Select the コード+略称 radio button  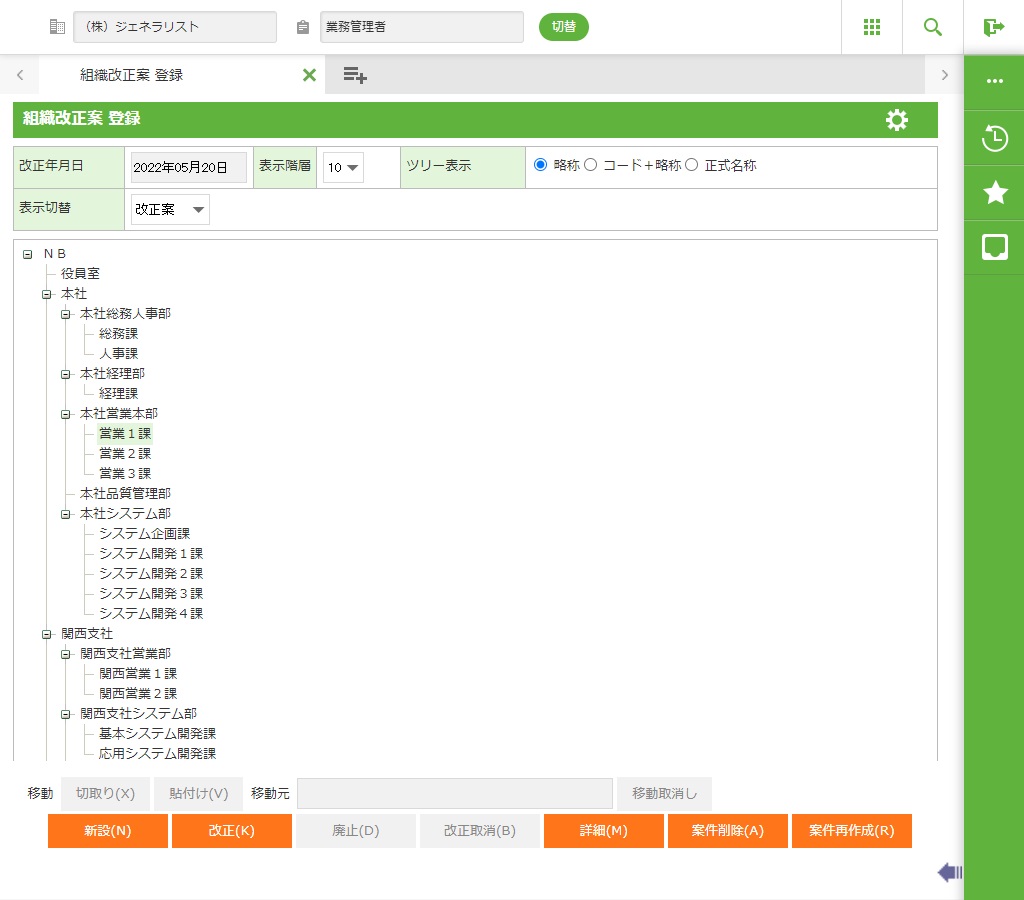[590, 165]
